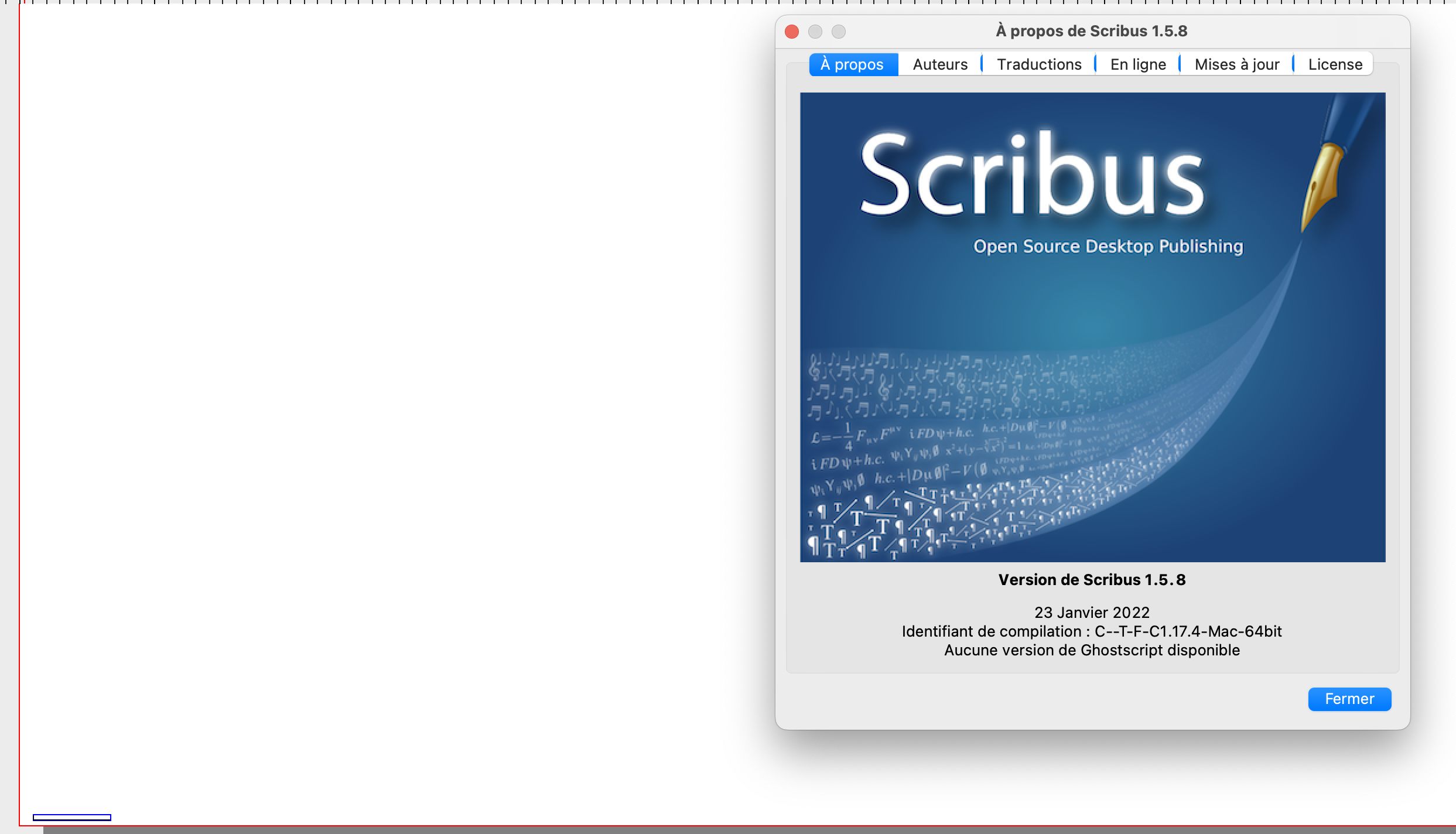Open the Mises à jour tab
This screenshot has width=1456, height=834.
pyautogui.click(x=1236, y=64)
